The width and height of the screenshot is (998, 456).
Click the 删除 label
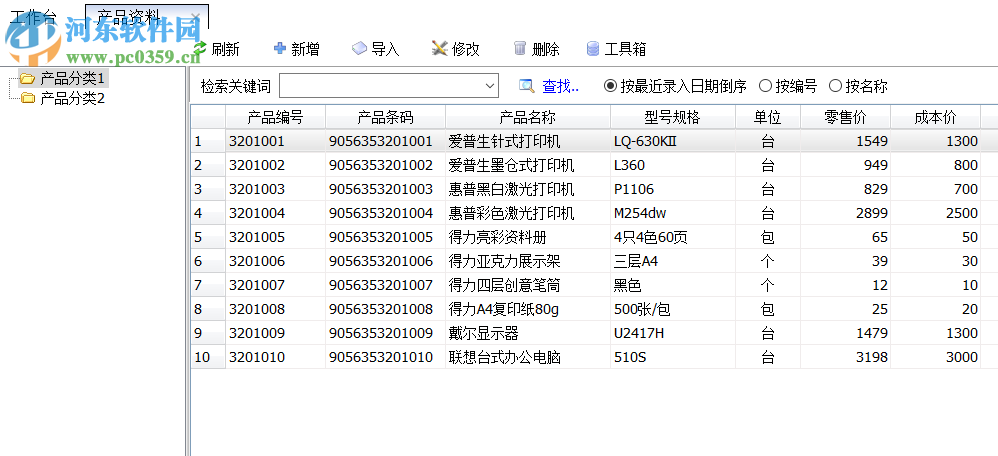[545, 49]
